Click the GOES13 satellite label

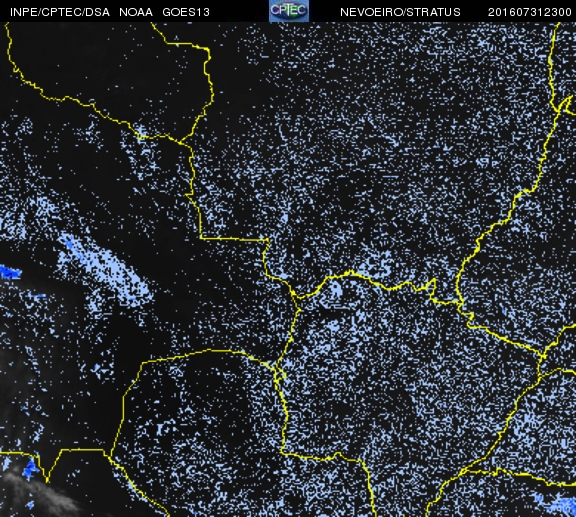(186, 12)
